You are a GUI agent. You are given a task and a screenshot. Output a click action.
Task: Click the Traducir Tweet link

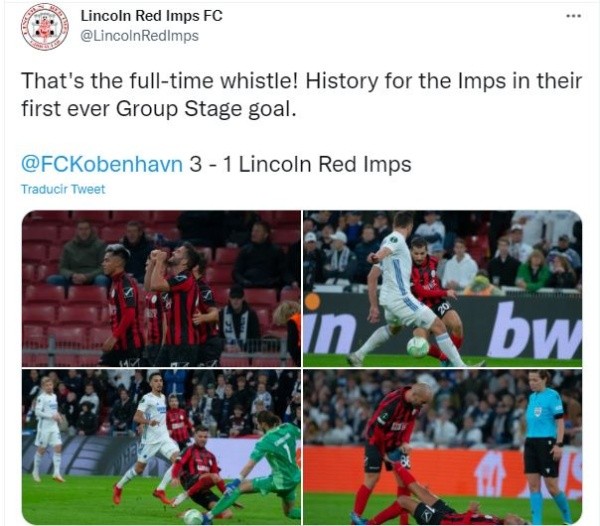tap(63, 189)
